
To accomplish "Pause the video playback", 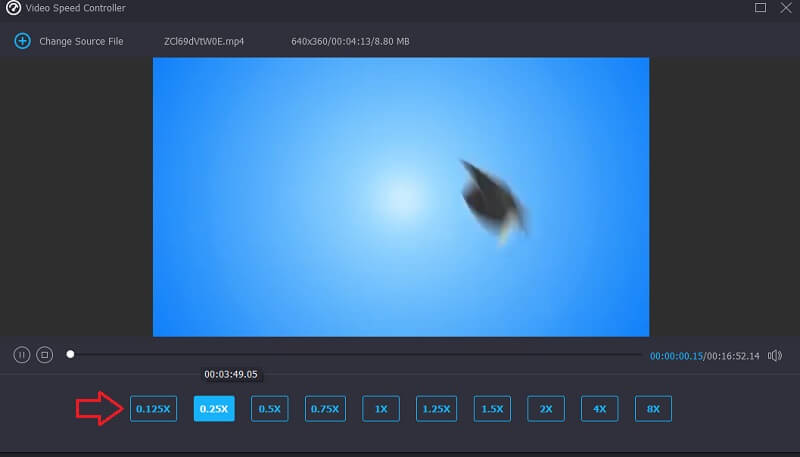I will point(22,355).
